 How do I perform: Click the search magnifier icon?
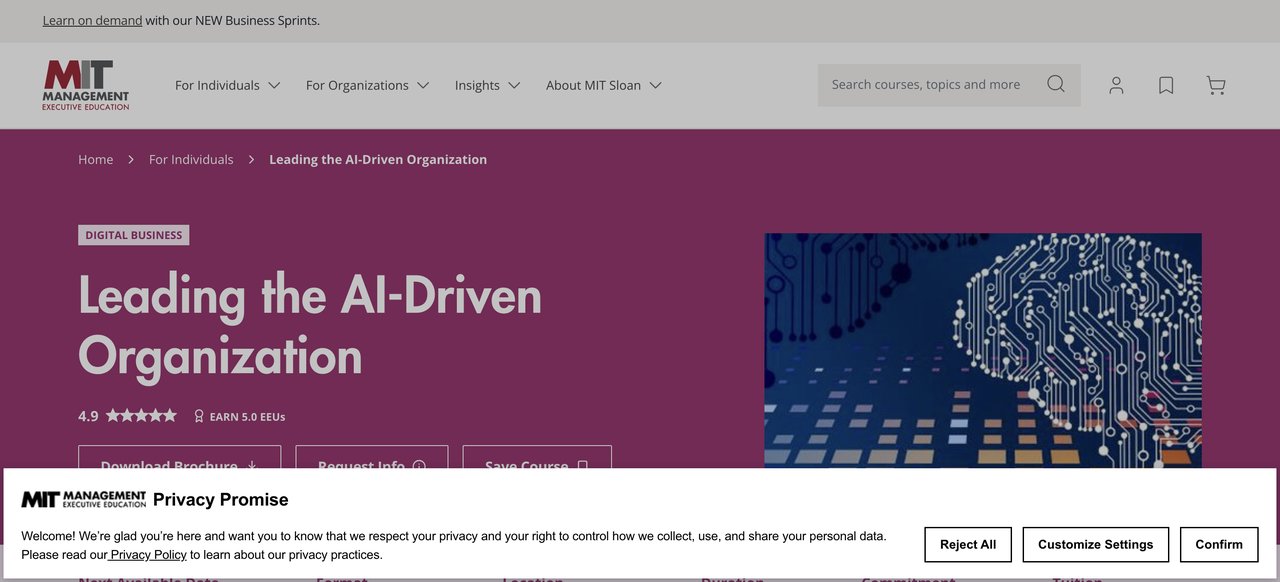coord(1056,84)
